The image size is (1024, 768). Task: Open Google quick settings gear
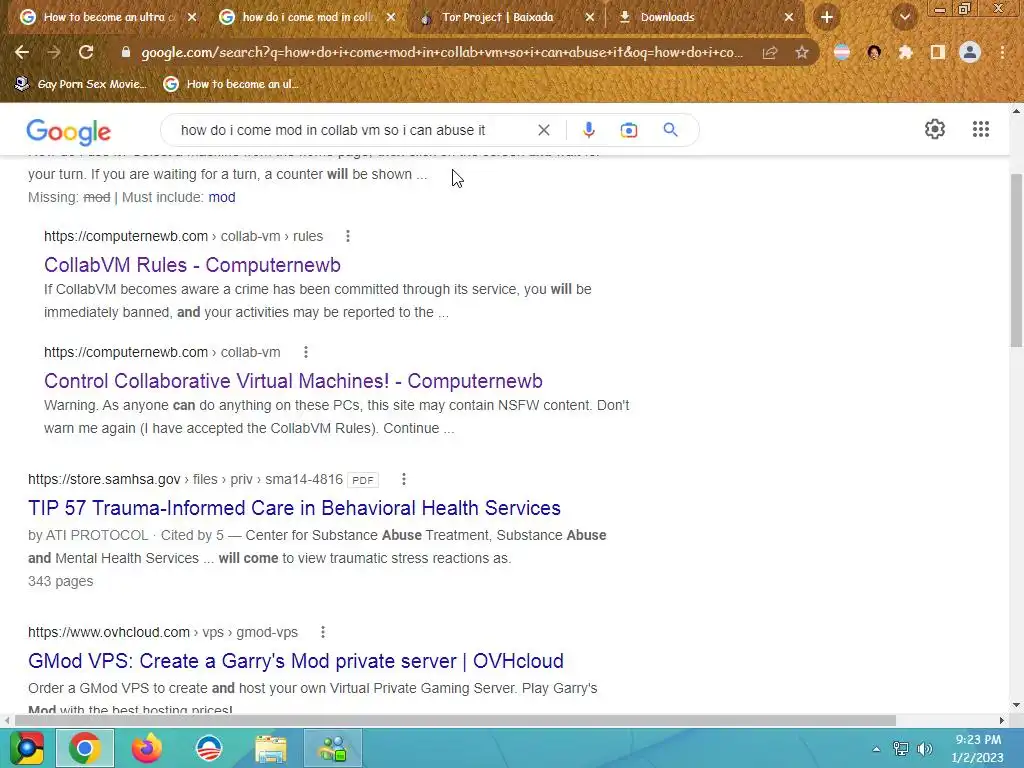935,129
